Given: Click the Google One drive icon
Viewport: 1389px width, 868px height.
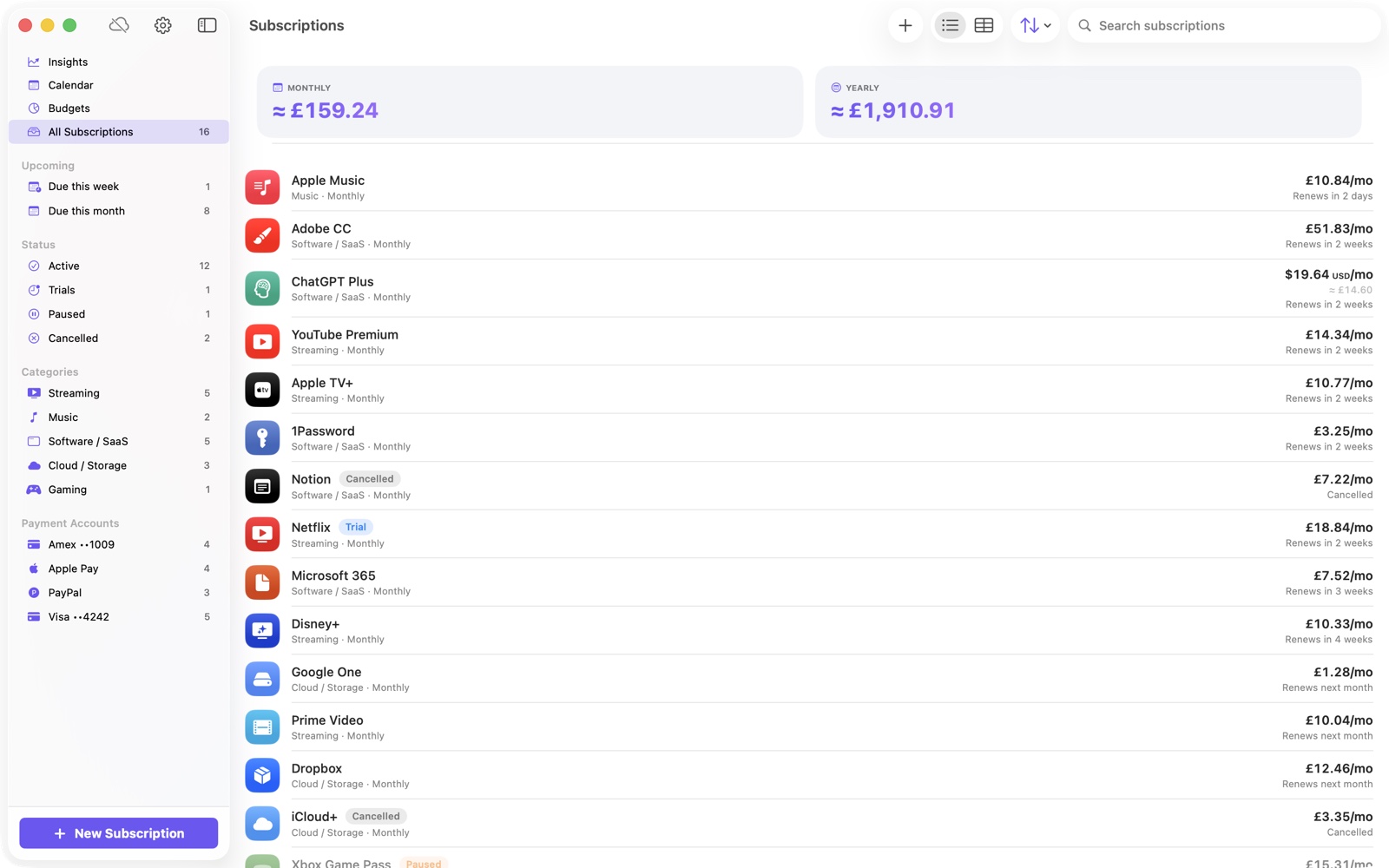Looking at the screenshot, I should click(x=262, y=679).
